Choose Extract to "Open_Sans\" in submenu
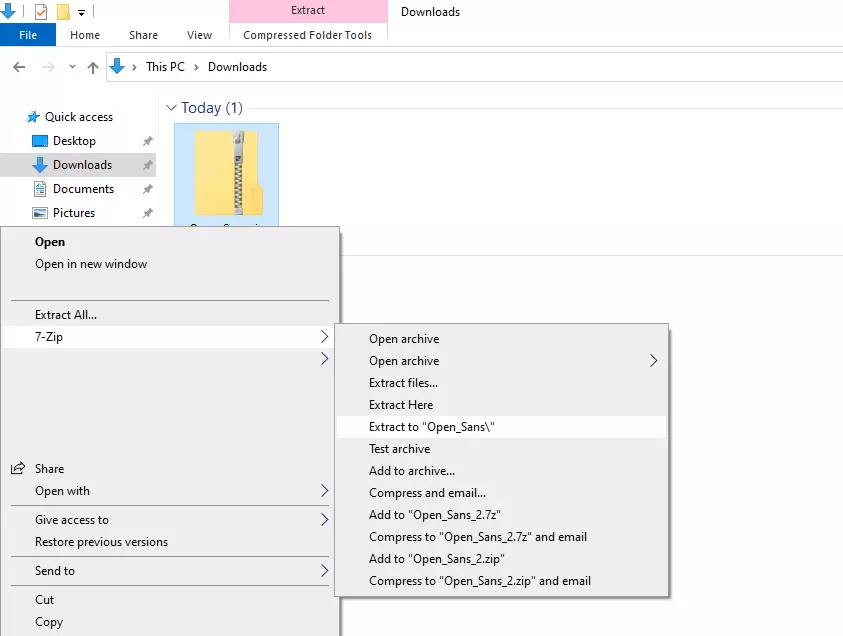 coord(432,427)
